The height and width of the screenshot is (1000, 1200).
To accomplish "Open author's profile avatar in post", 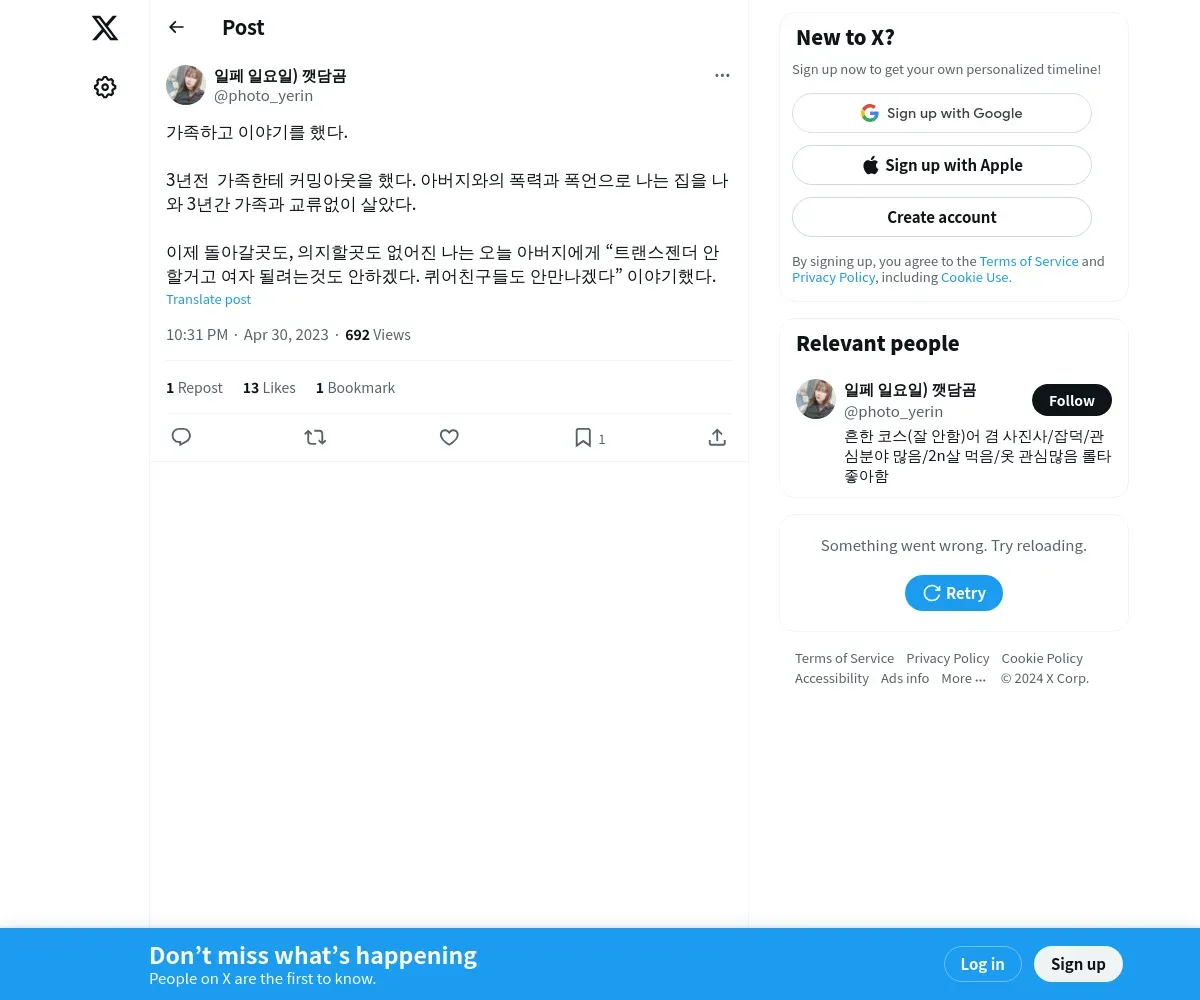I will point(186,85).
